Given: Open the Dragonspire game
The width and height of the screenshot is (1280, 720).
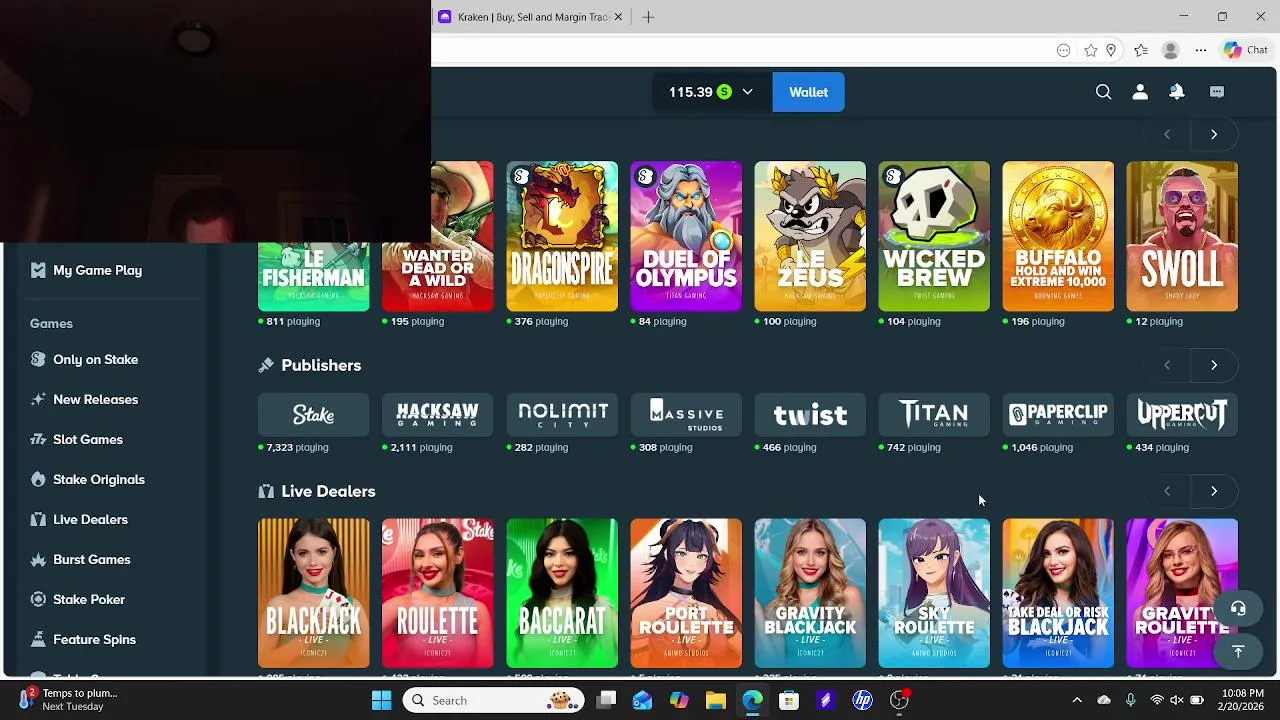Looking at the screenshot, I should coord(562,236).
